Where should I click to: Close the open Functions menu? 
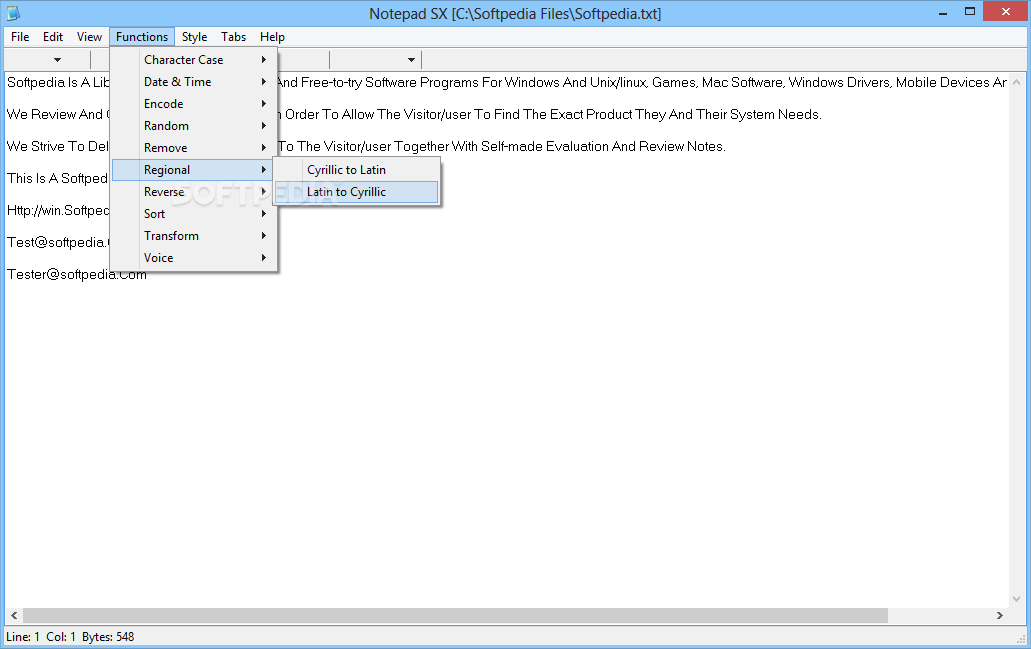tap(142, 37)
